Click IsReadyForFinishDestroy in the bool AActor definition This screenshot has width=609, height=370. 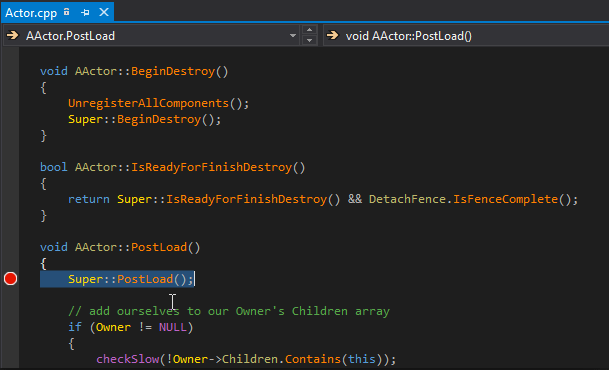point(211,167)
